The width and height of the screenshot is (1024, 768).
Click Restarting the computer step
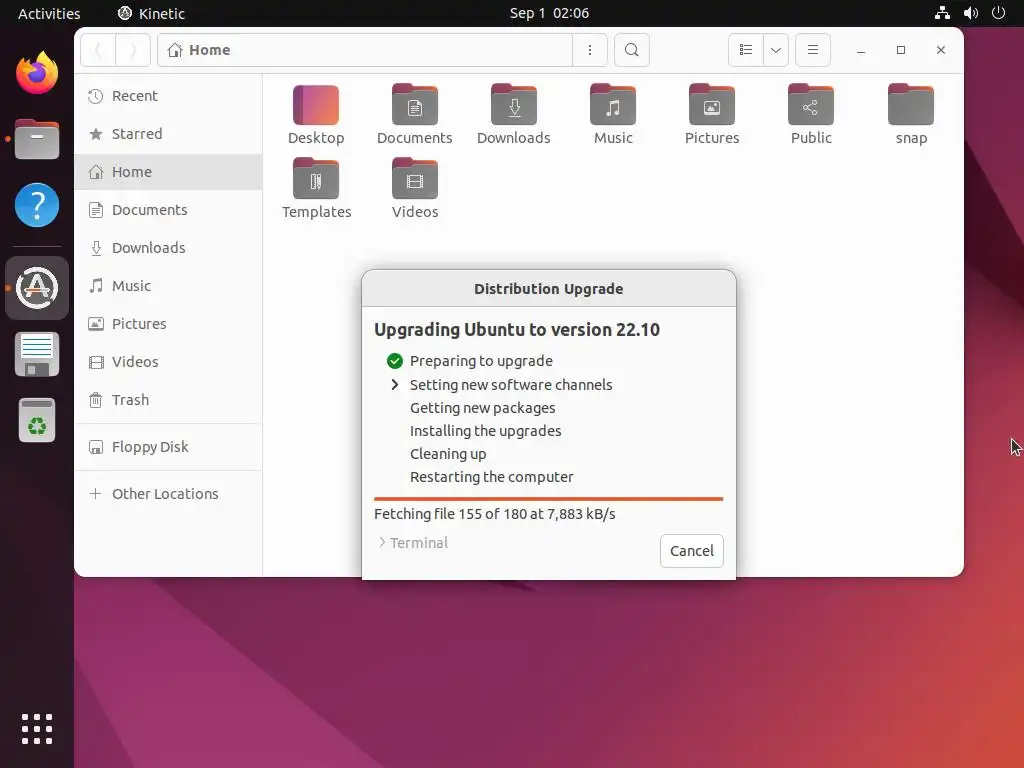click(491, 477)
